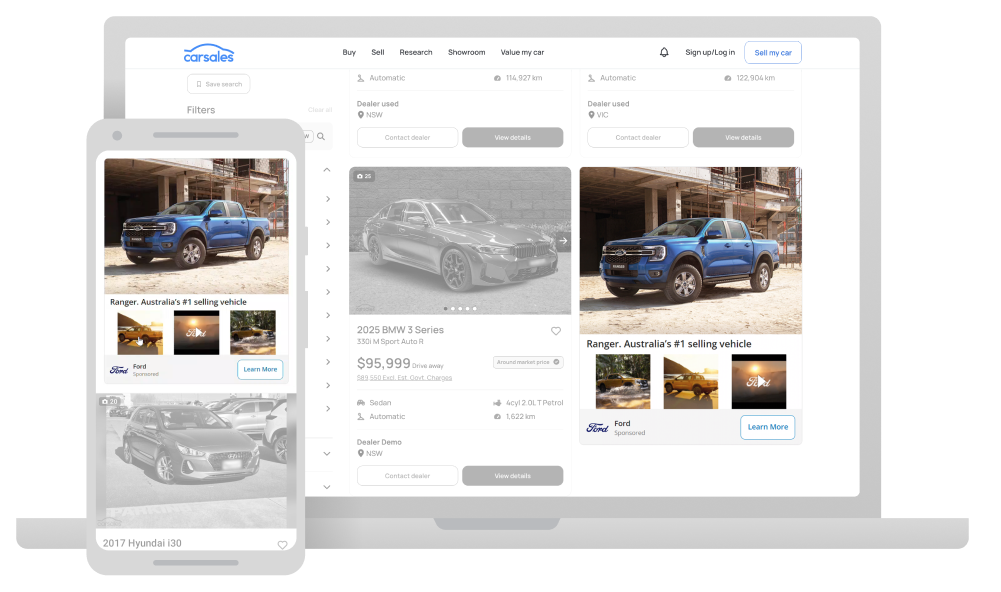
Task: Click the Ford logo in the laptop ad
Action: coord(598,428)
